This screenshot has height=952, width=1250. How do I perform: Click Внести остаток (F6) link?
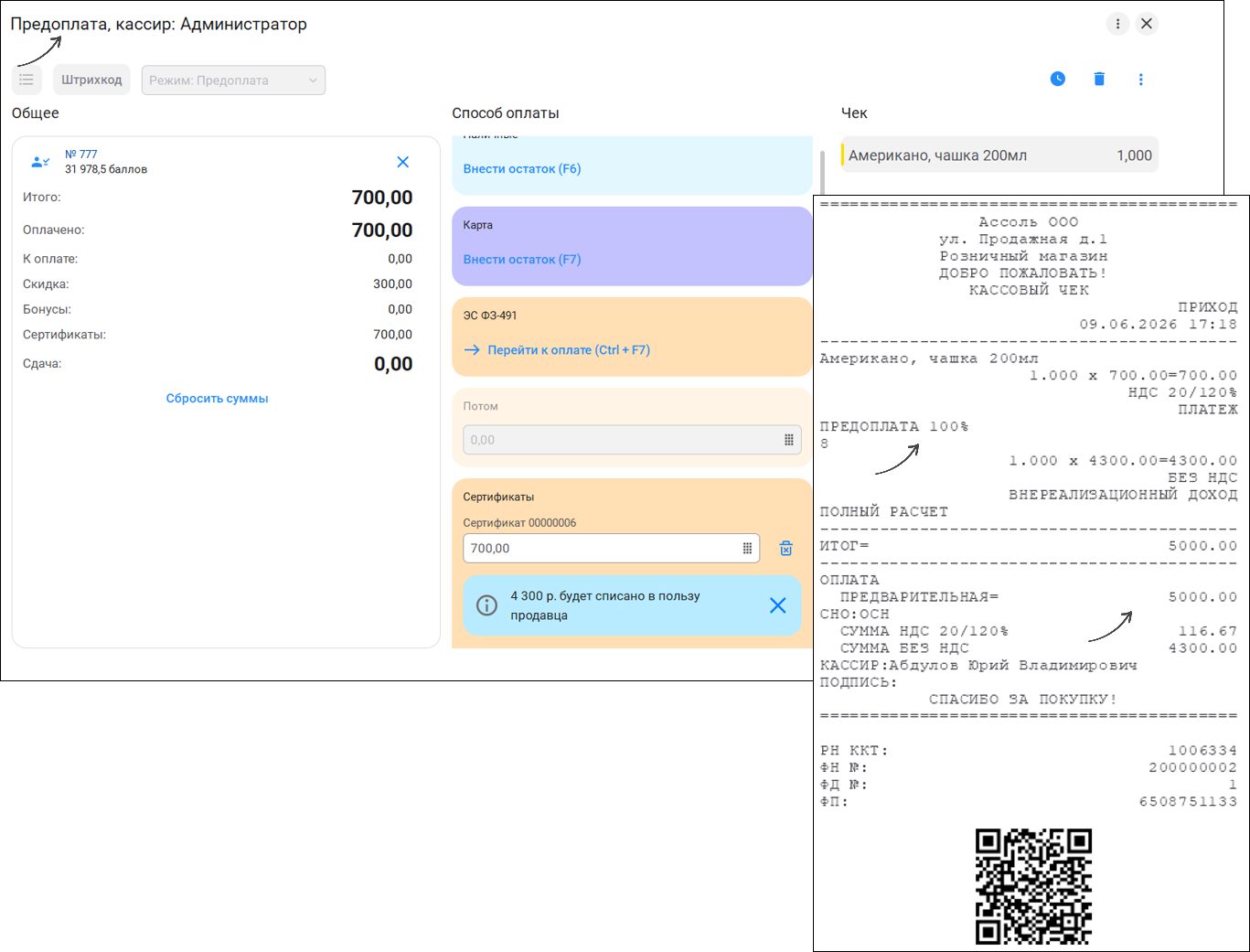[522, 168]
